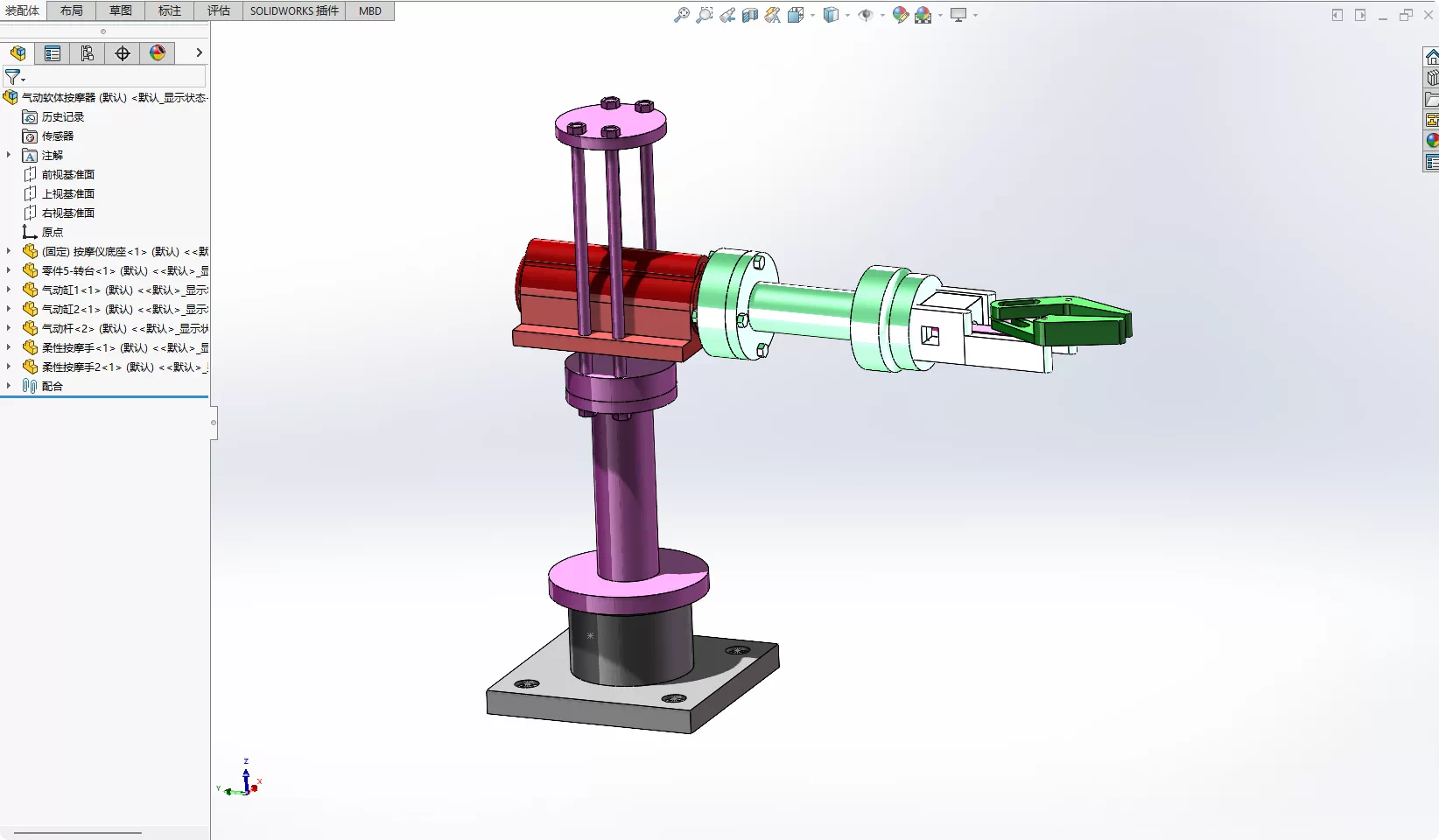Expand the 零件5-转台<1> component
The height and width of the screenshot is (840, 1439).
[9, 270]
